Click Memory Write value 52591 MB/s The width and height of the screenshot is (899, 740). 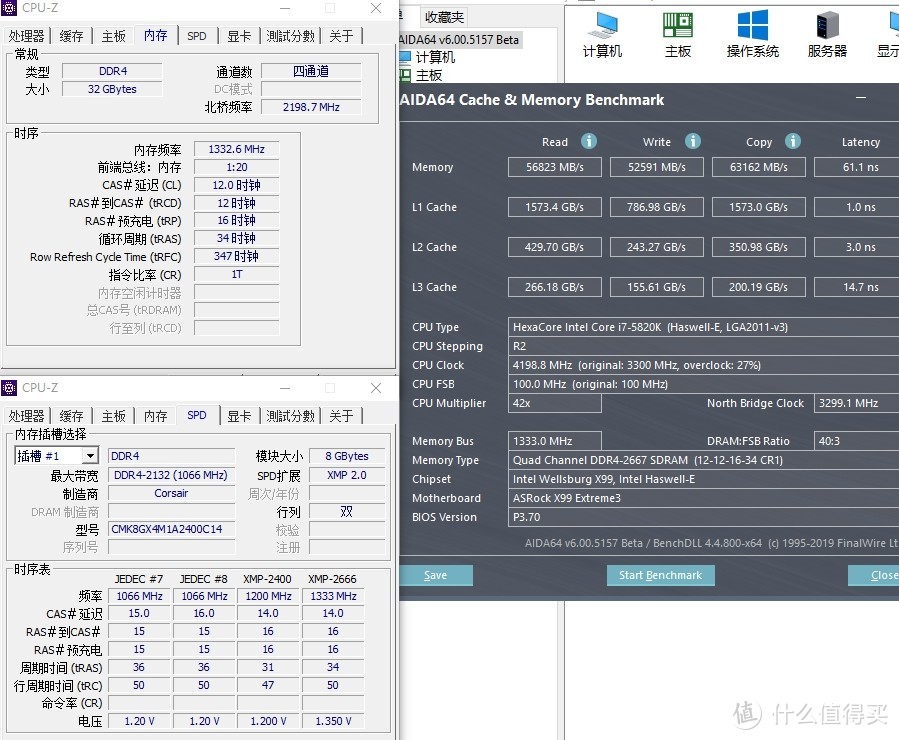(x=656, y=167)
